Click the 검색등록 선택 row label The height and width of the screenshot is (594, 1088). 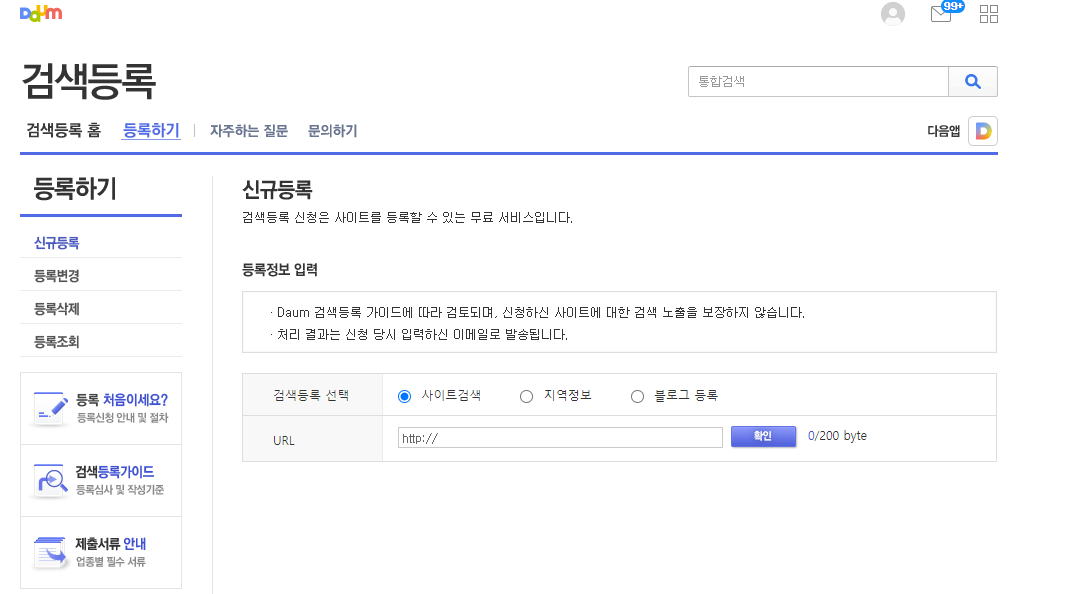pyautogui.click(x=311, y=396)
